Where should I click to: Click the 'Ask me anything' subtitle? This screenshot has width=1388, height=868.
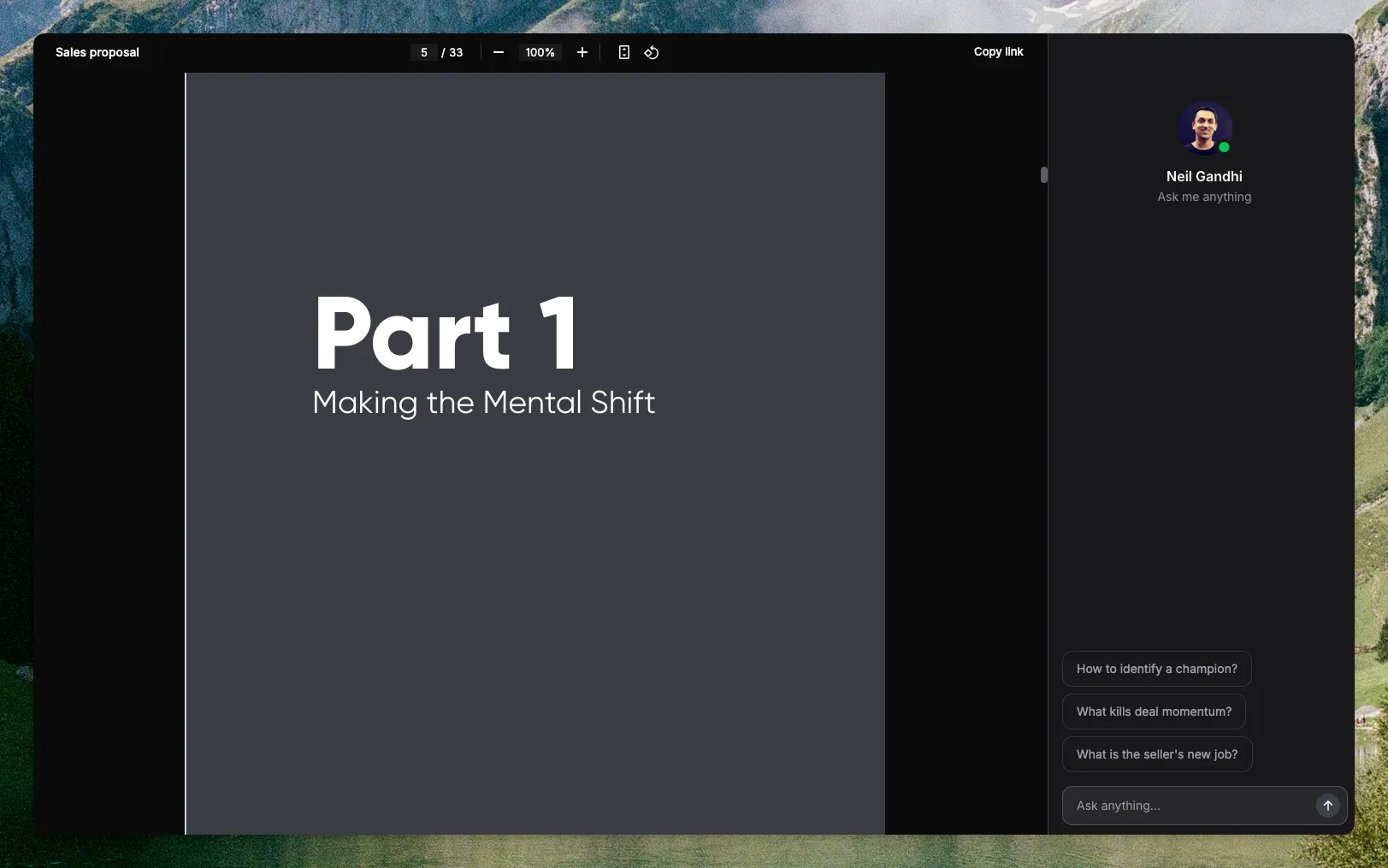(1204, 197)
